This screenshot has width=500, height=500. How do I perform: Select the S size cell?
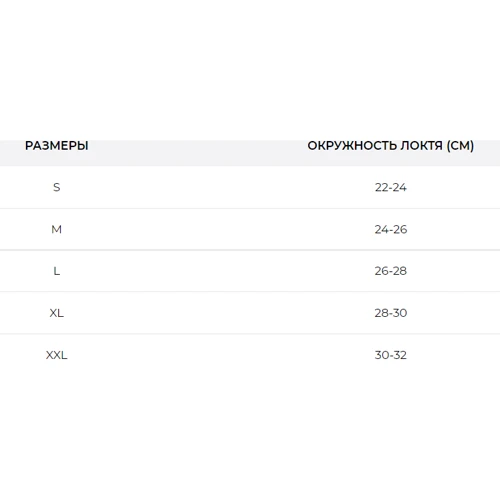[x=57, y=187]
